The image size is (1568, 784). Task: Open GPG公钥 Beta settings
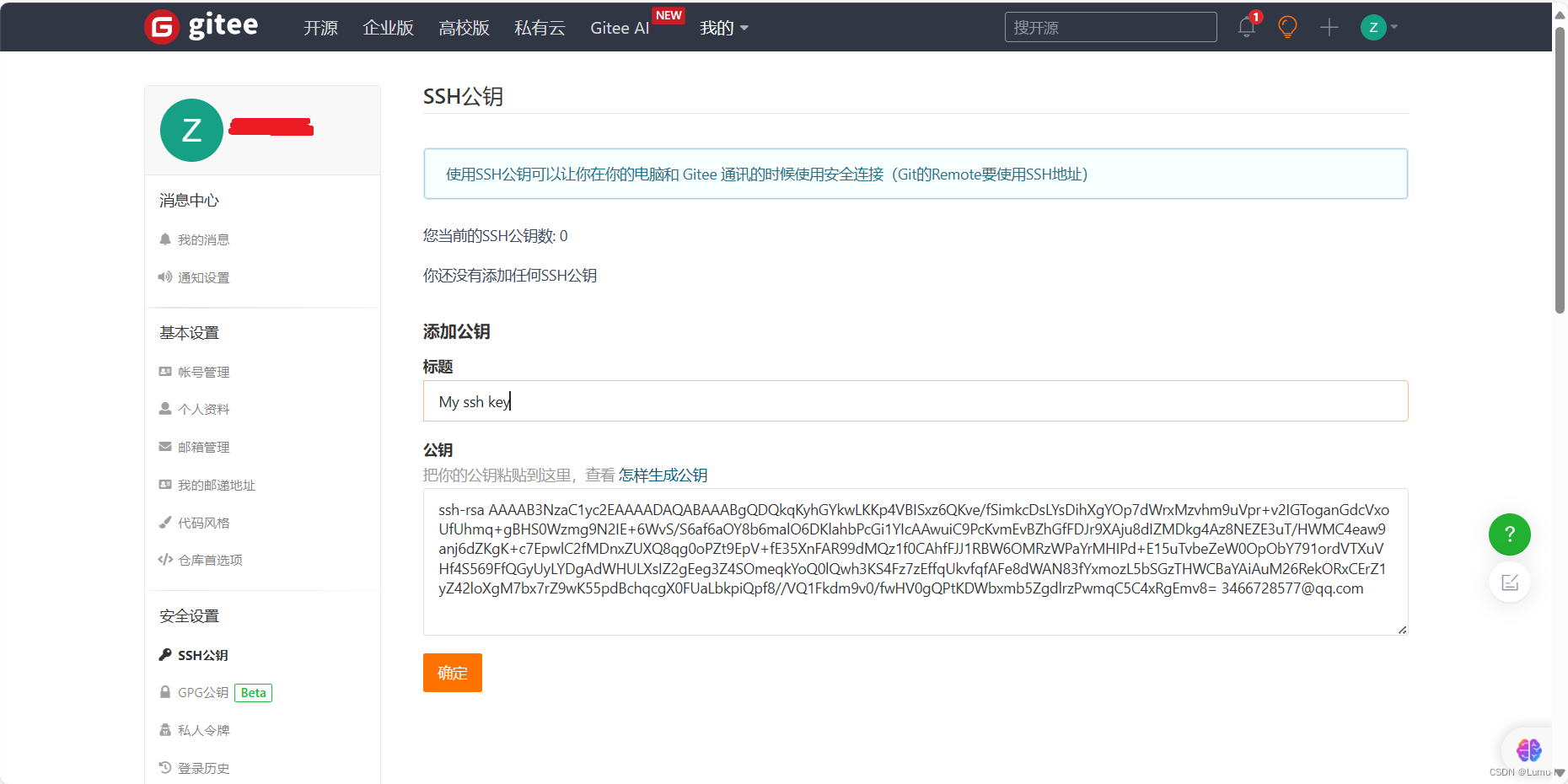click(x=201, y=692)
